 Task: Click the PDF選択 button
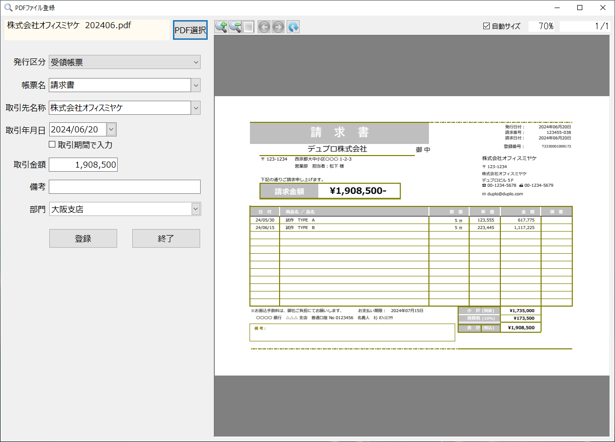coord(190,30)
